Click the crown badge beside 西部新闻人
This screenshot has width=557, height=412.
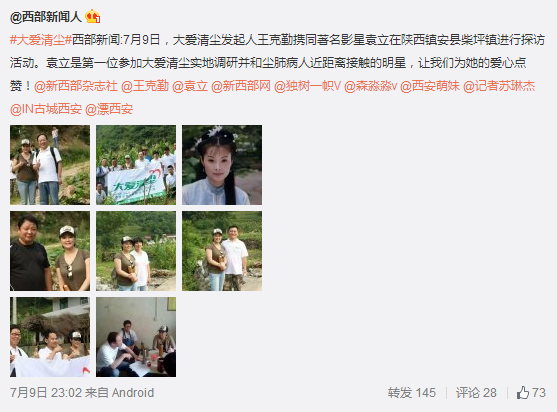click(92, 16)
